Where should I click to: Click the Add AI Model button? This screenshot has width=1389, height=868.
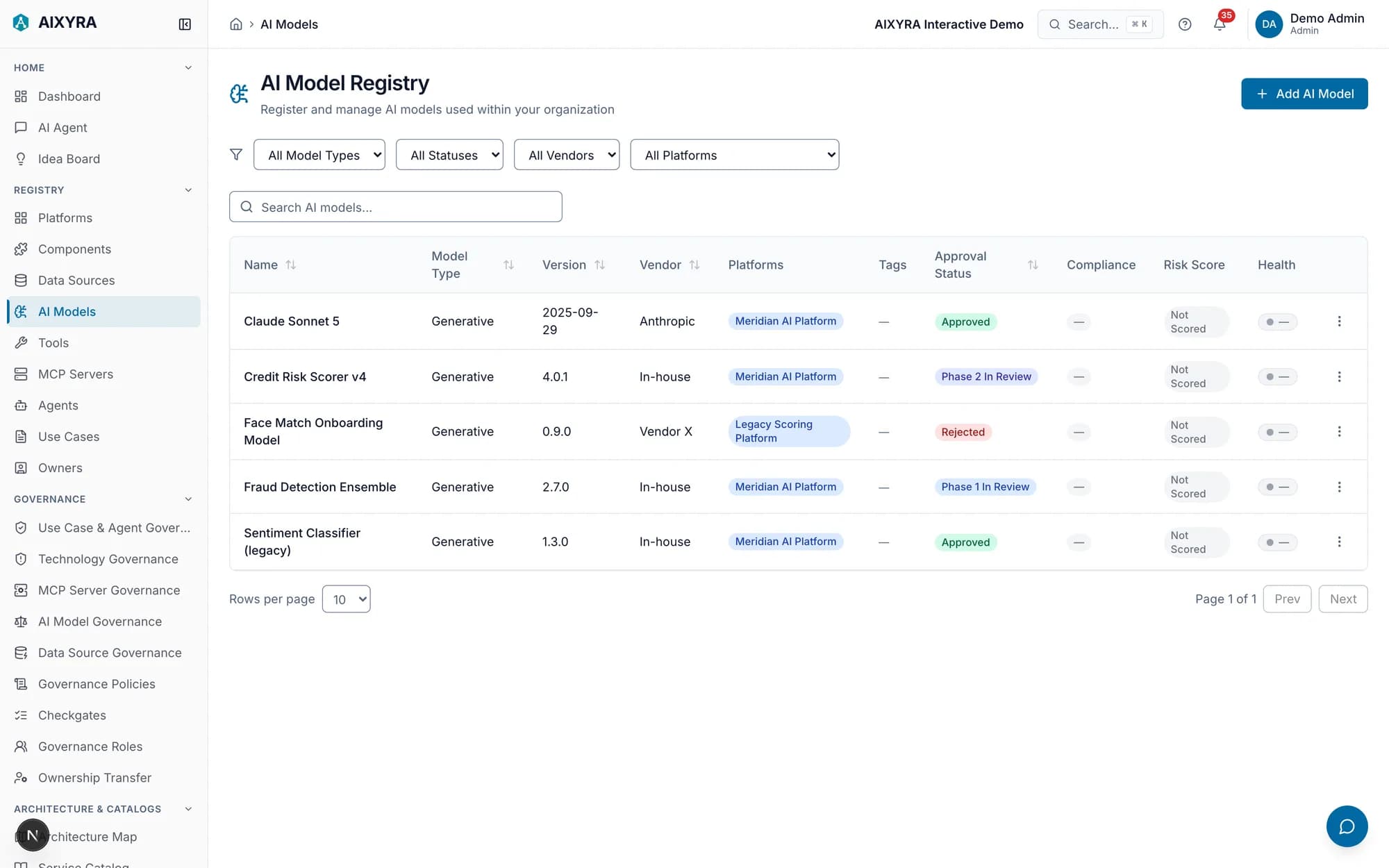(1304, 94)
